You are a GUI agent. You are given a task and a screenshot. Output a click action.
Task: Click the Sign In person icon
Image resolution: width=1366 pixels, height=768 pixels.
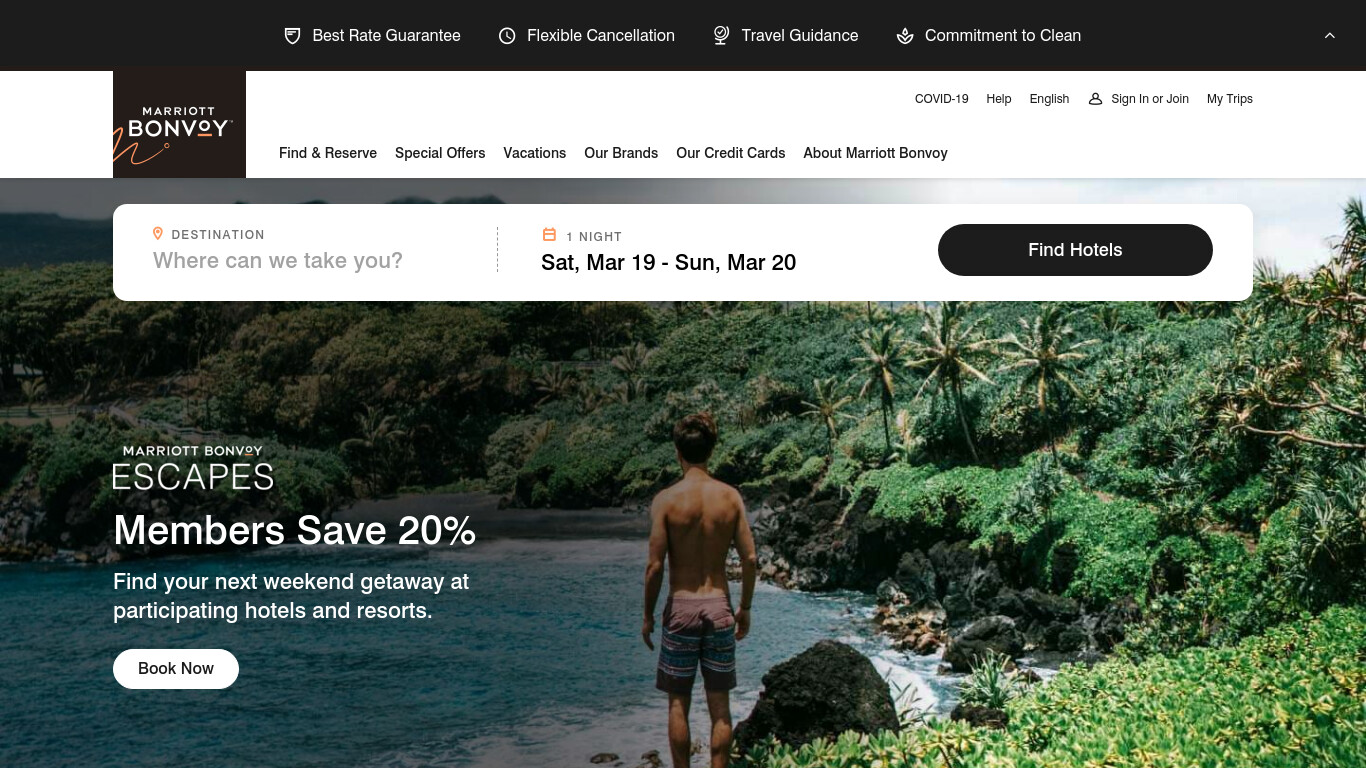pos(1095,99)
